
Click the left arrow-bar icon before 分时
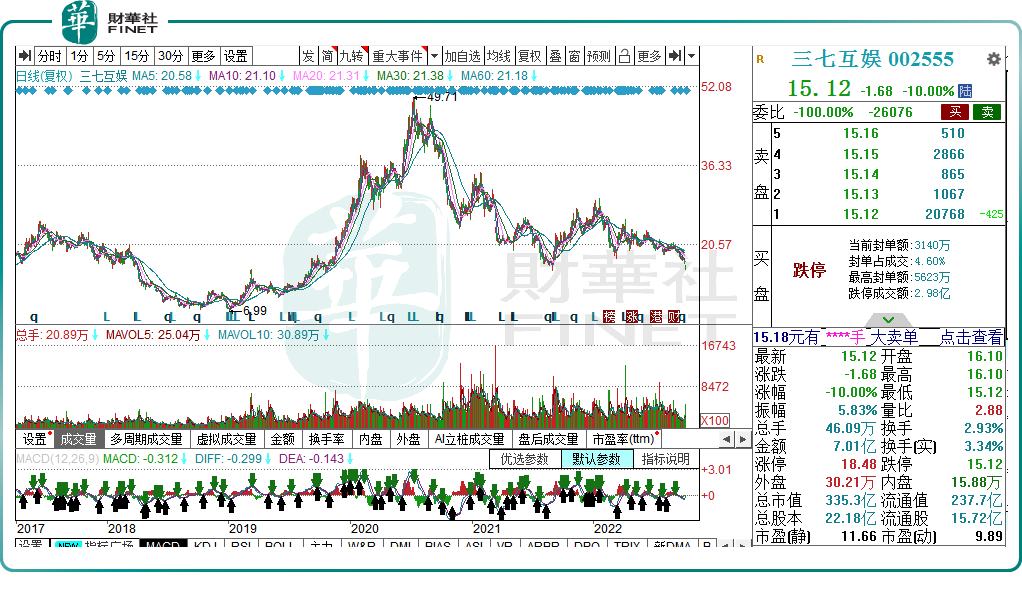(x=25, y=56)
